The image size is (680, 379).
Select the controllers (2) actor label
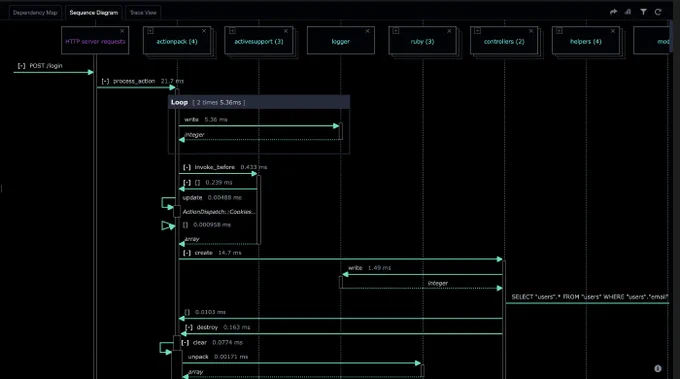(x=504, y=42)
